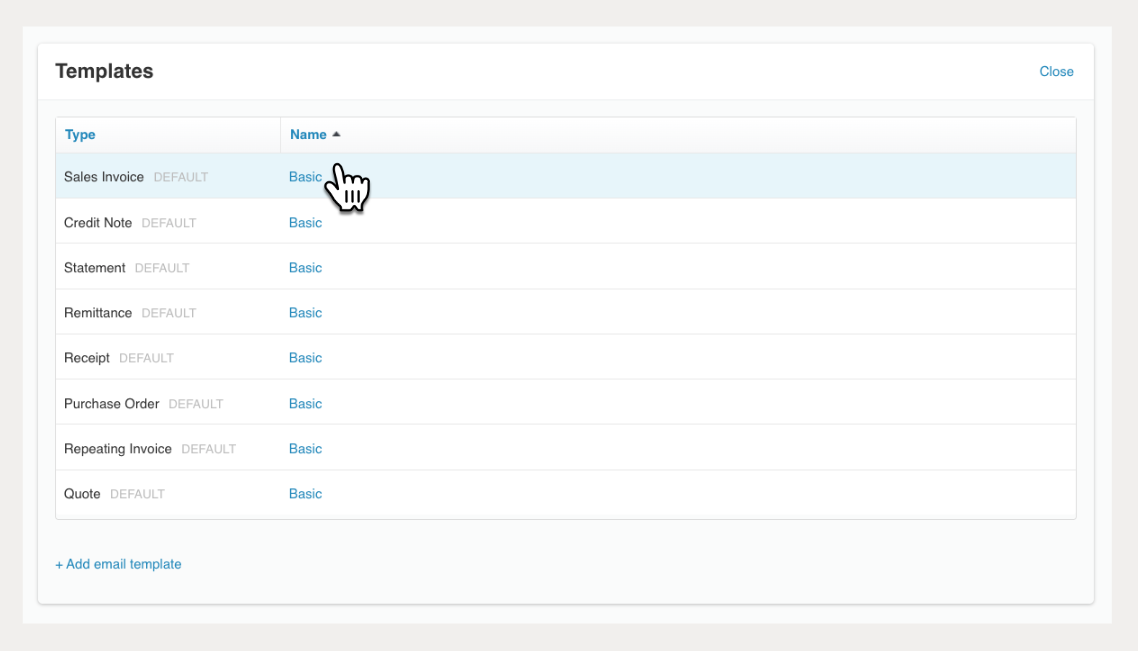Click the sort arrow beside Name
Image resolution: width=1138 pixels, height=651 pixels.
coord(337,134)
